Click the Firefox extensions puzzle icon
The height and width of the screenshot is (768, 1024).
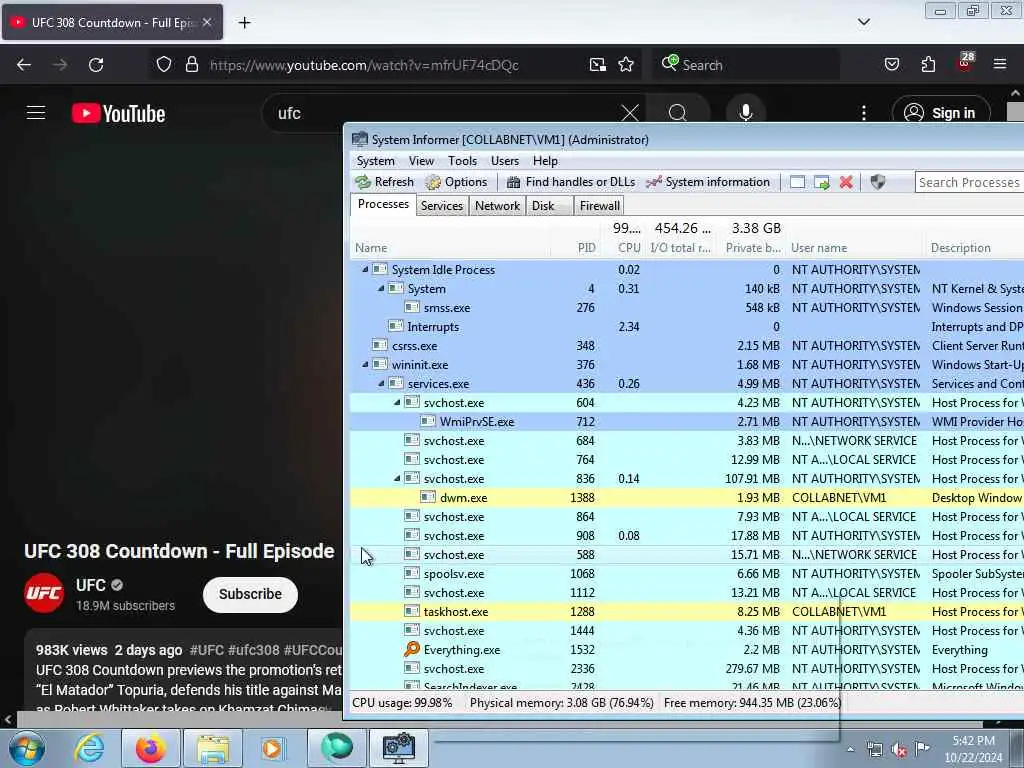[928, 64]
